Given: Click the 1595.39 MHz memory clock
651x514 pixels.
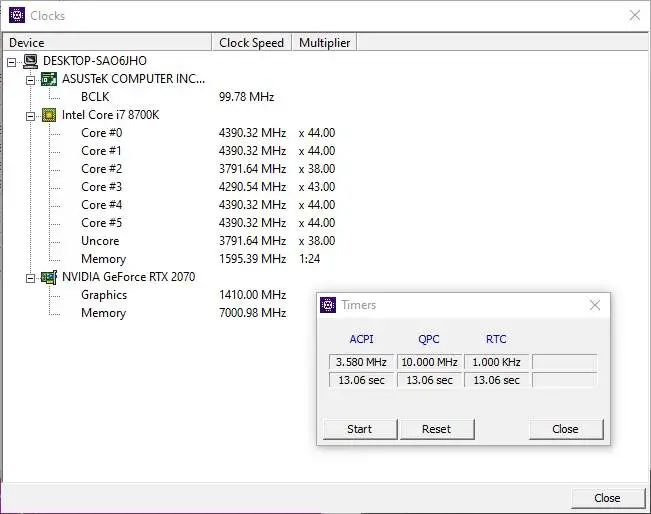Looking at the screenshot, I should [252, 259].
